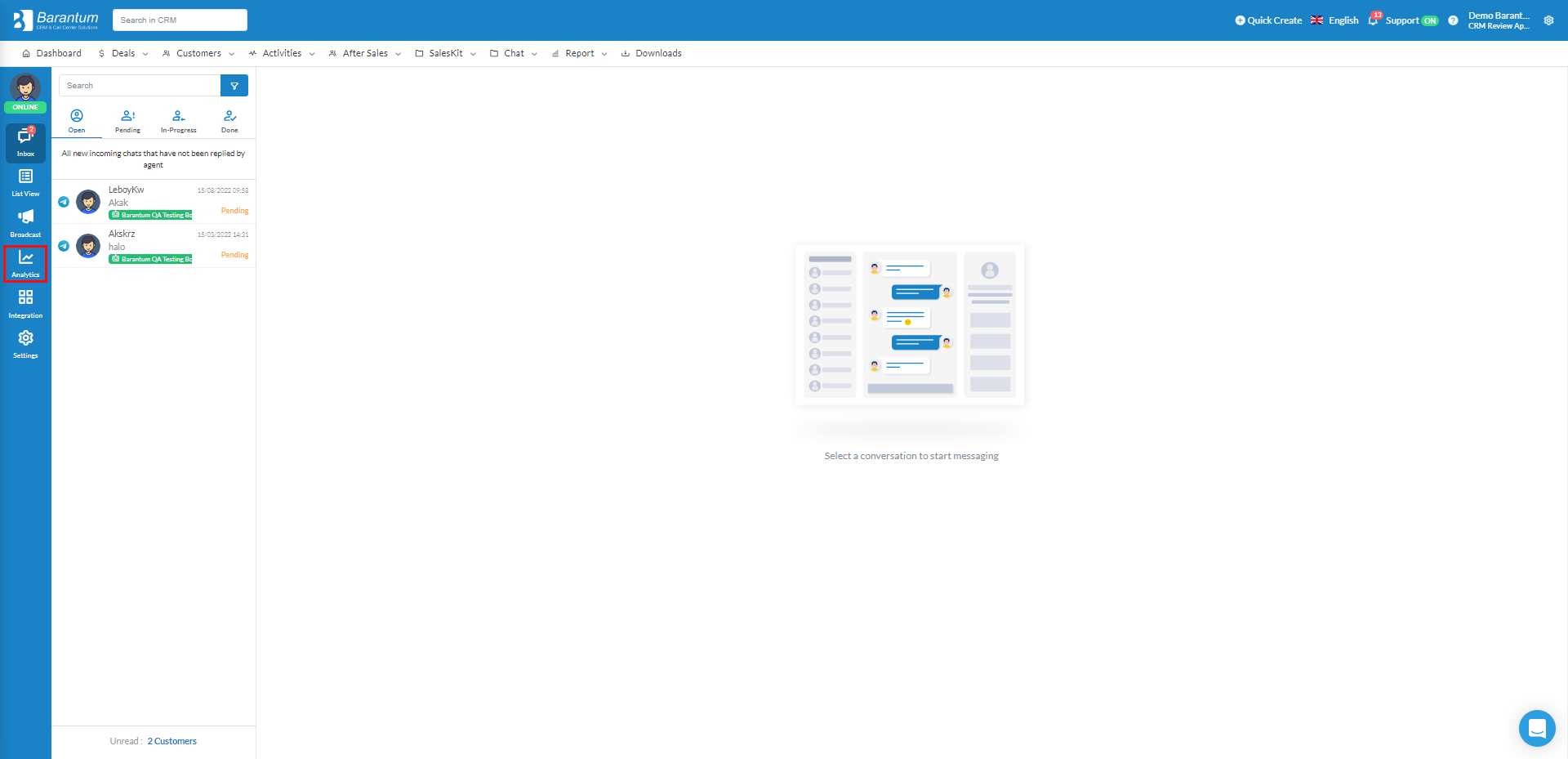Expand the Report dropdown menu

click(579, 53)
